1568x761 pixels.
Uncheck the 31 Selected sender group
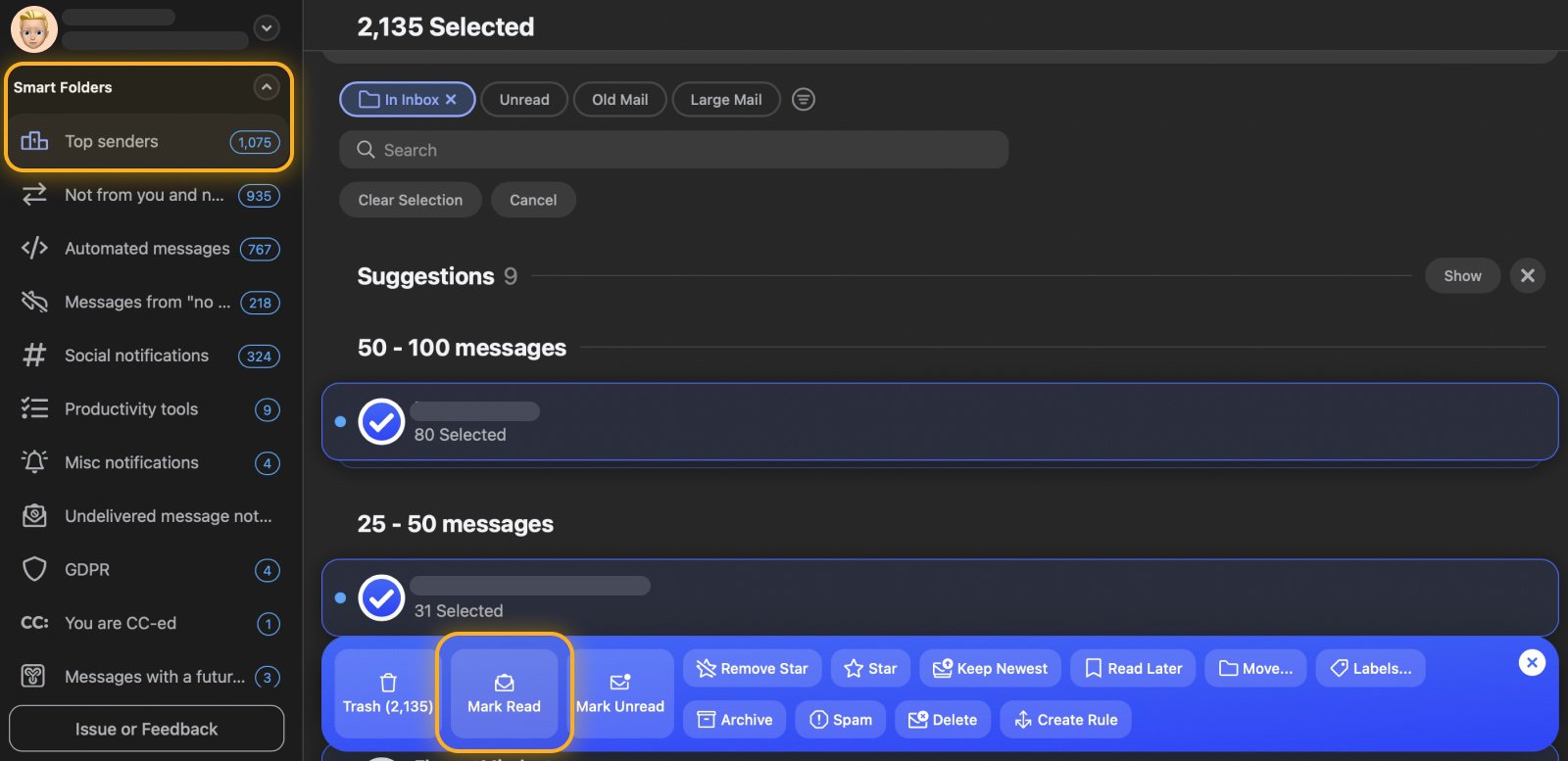[381, 598]
